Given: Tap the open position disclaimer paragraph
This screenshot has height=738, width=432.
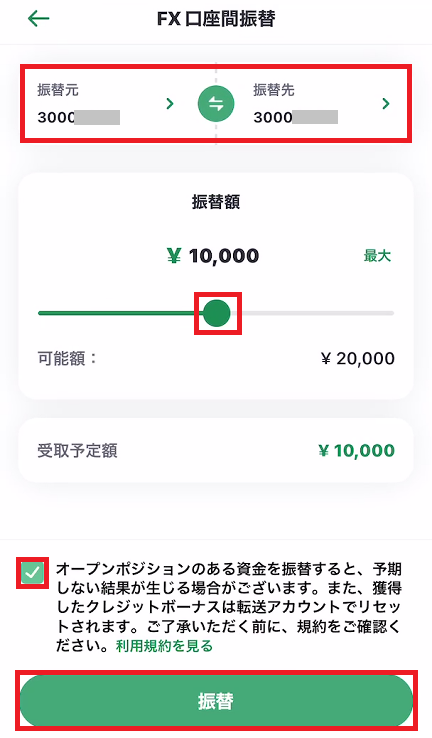Looking at the screenshot, I should pyautogui.click(x=229, y=607).
